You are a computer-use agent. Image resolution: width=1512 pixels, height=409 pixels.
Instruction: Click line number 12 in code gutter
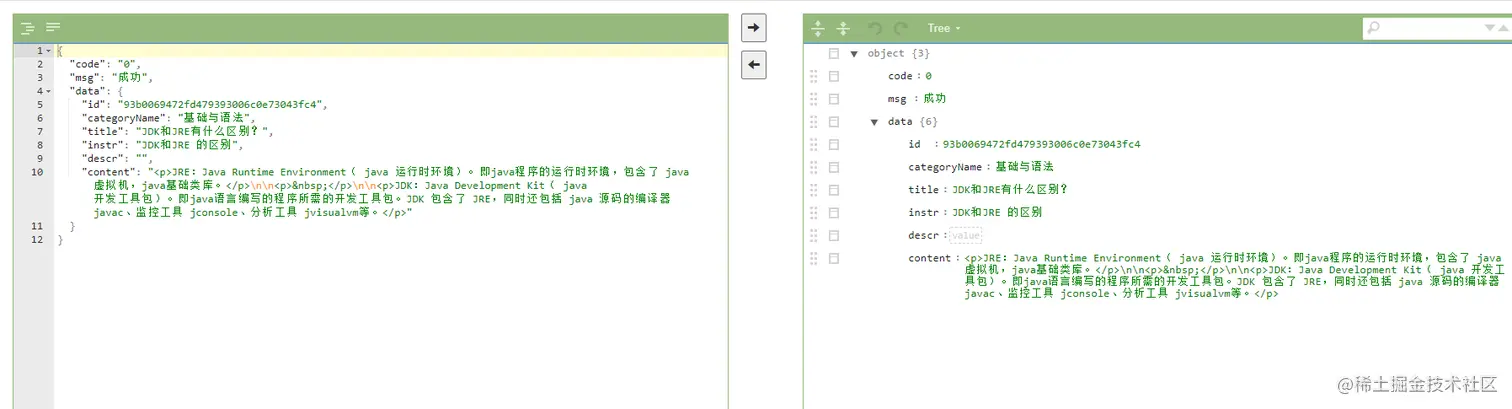(x=37, y=240)
